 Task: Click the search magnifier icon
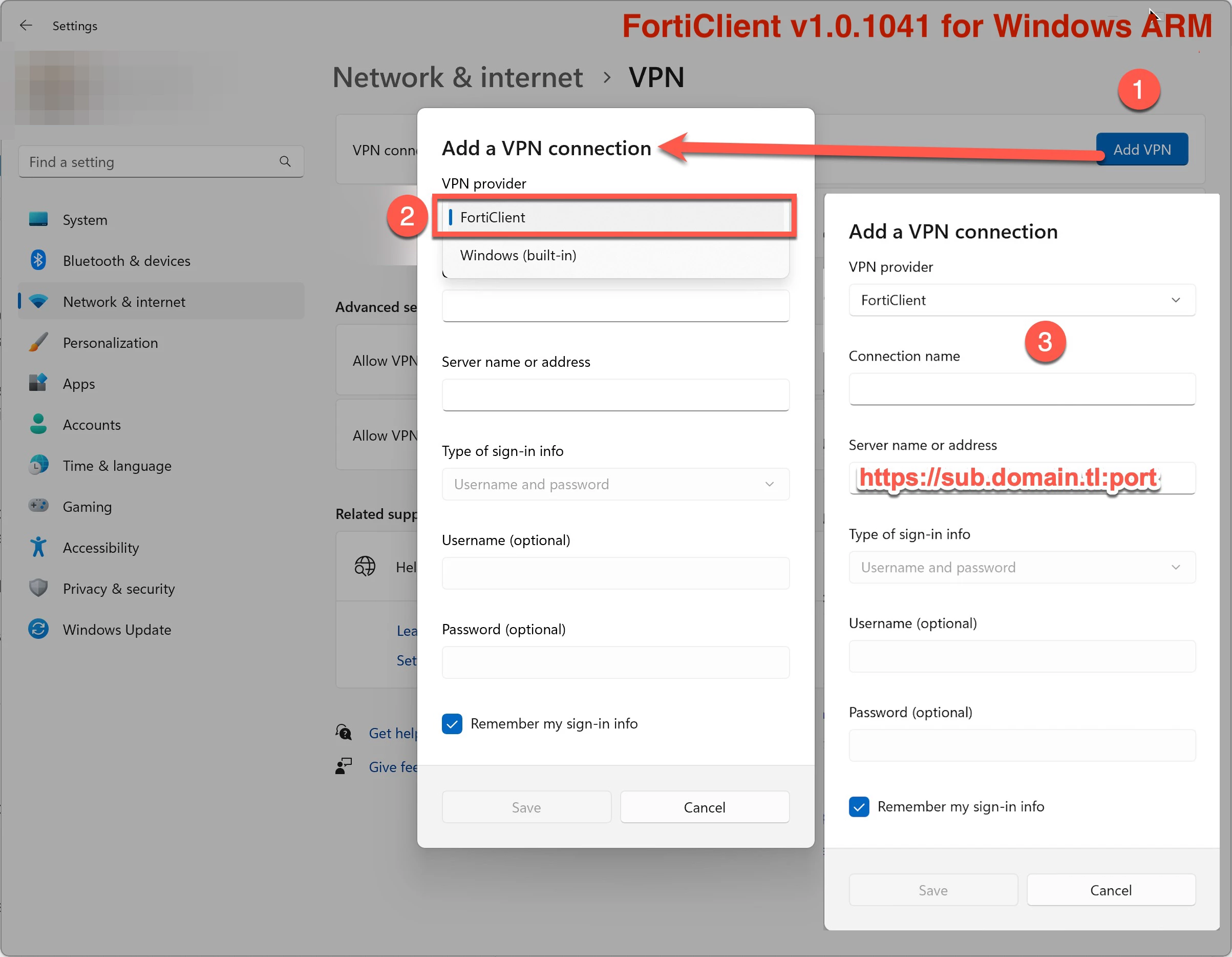click(x=285, y=162)
